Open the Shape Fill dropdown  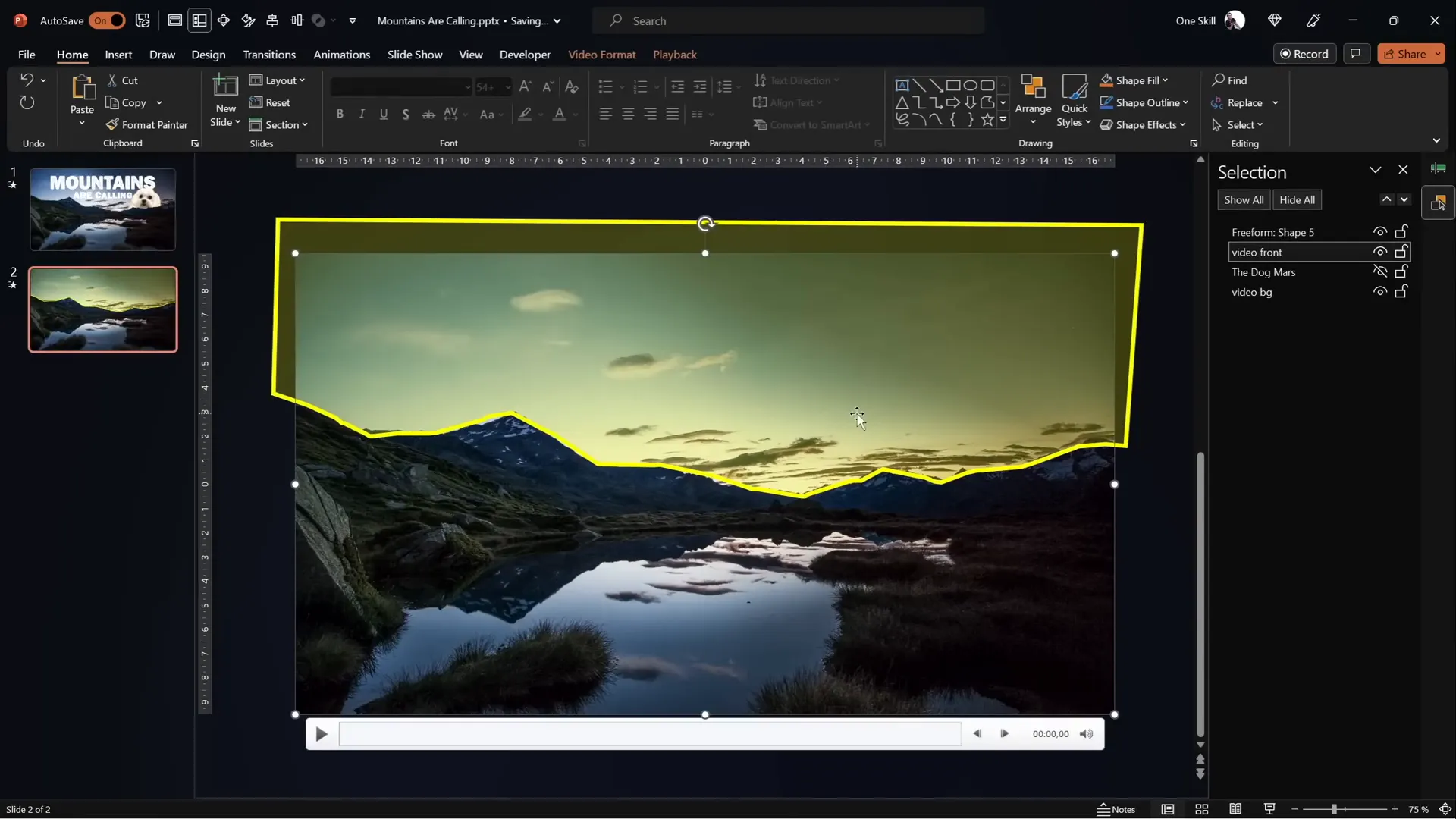click(1134, 80)
